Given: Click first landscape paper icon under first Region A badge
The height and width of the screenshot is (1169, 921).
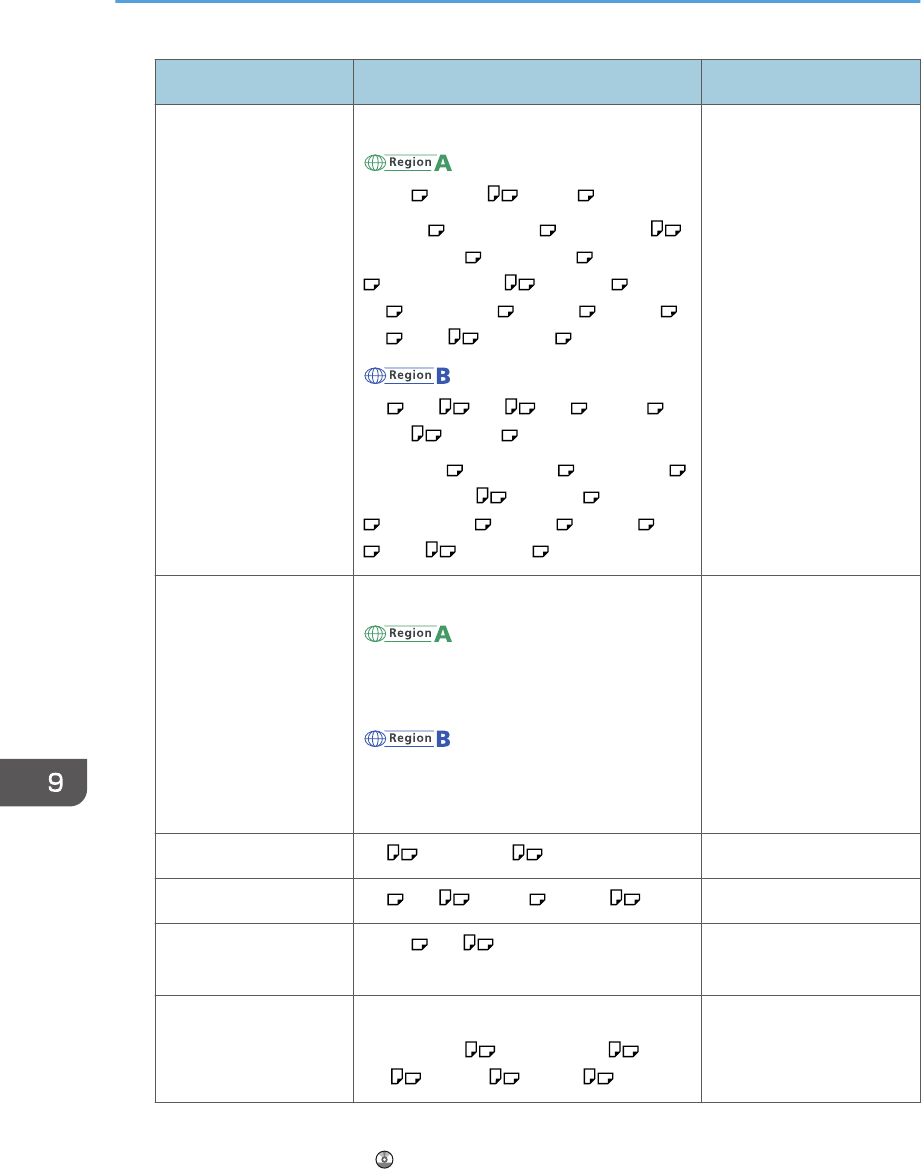Looking at the screenshot, I should point(420,195).
